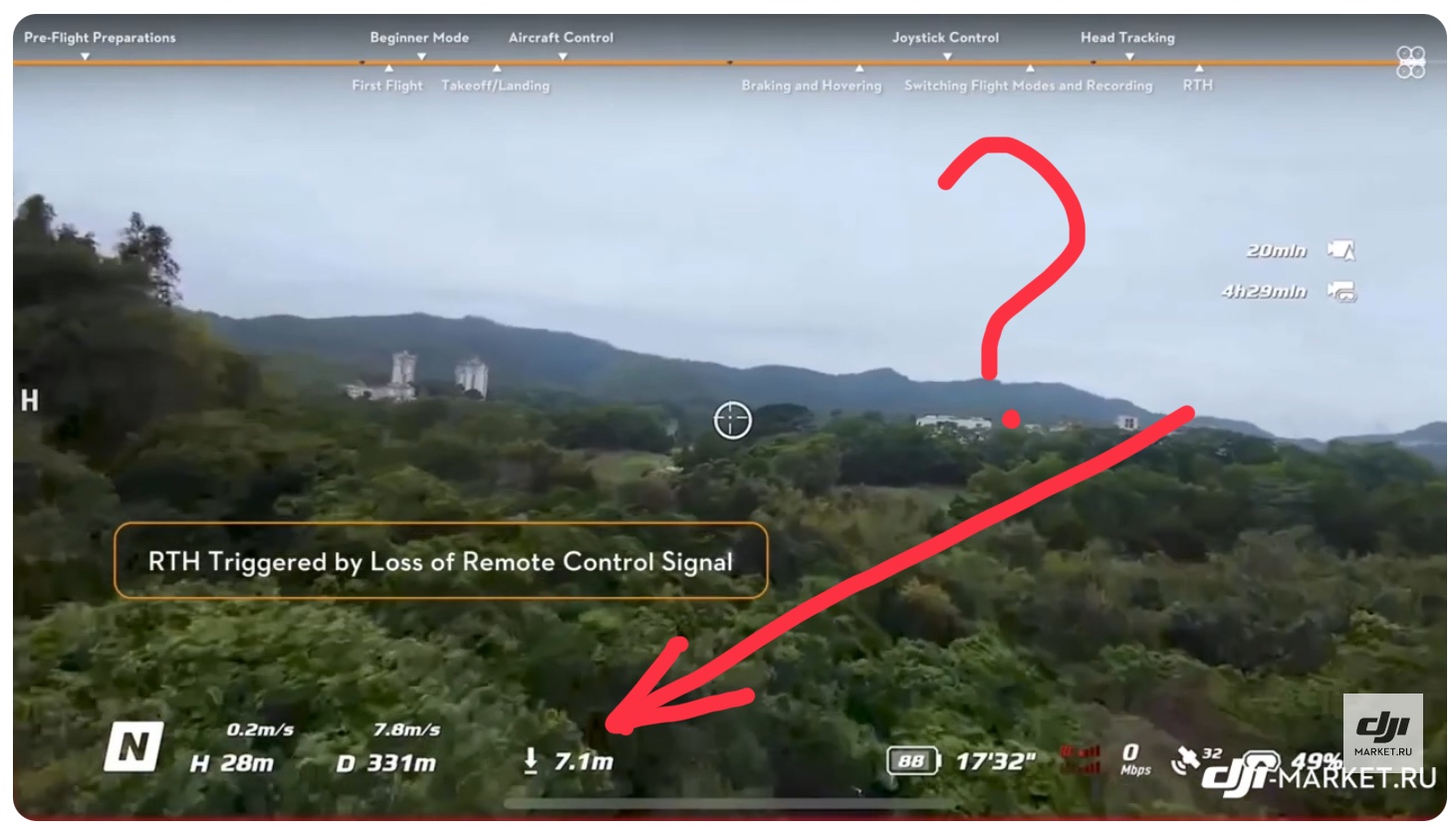This screenshot has height=837, width=1456.
Task: Click the battery icon showing 88
Action: coord(912,761)
